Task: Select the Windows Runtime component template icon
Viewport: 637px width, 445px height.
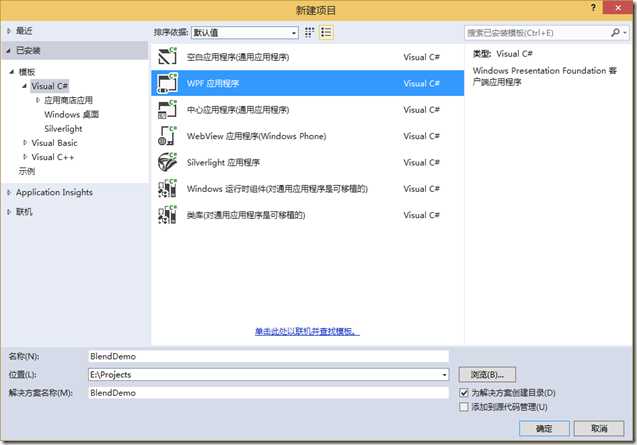Action: pos(167,189)
